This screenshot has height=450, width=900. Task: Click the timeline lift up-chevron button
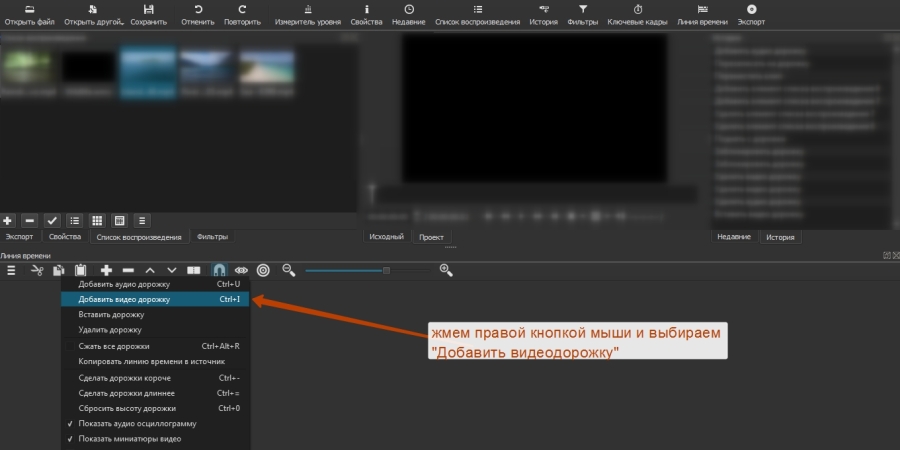150,270
